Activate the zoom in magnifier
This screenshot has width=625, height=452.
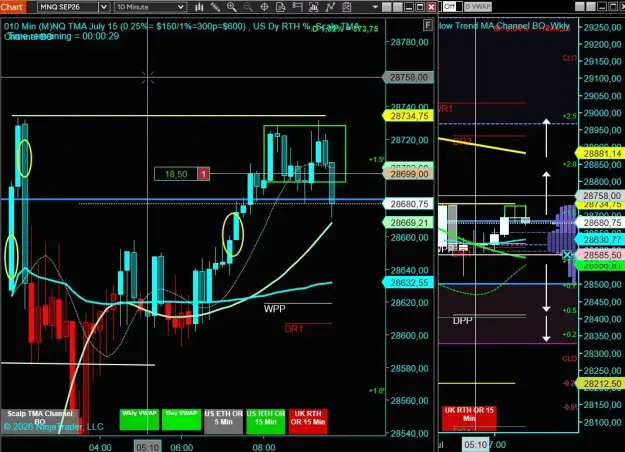tap(232, 7)
